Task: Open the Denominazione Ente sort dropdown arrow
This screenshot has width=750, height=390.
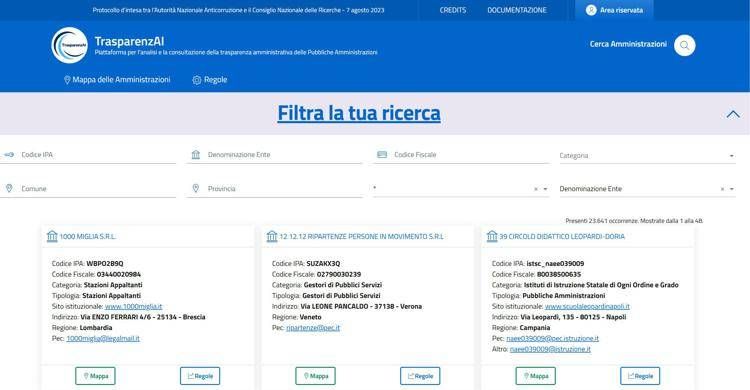Action: (731, 189)
